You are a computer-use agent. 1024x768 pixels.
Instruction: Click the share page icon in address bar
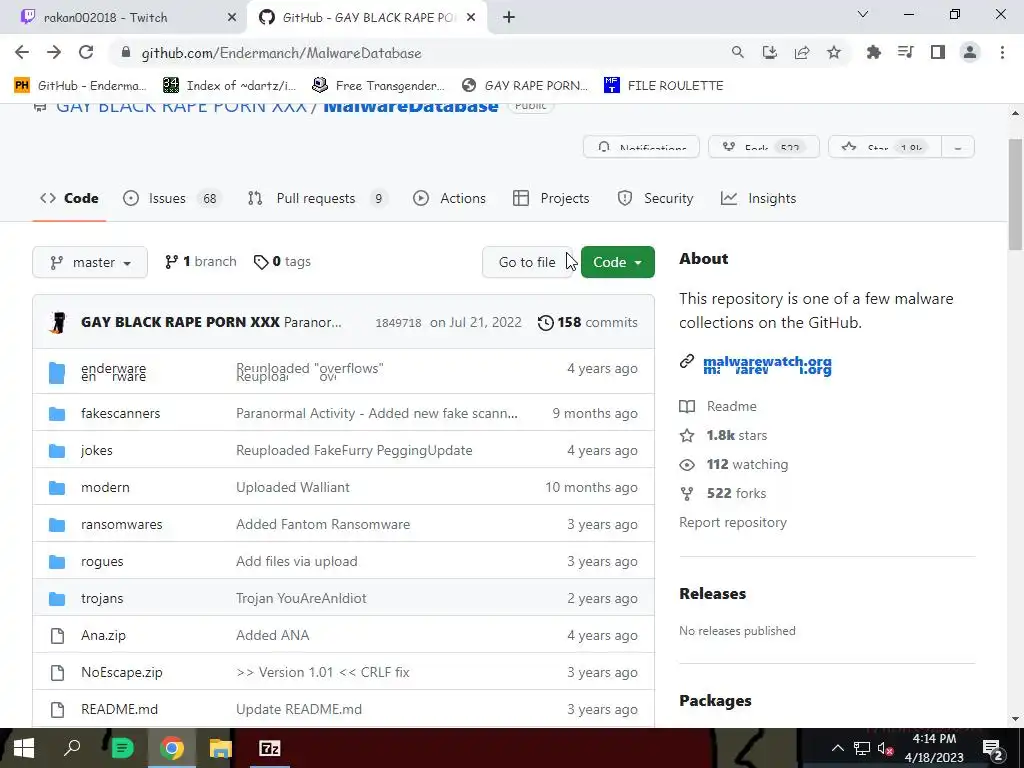[x=801, y=53]
